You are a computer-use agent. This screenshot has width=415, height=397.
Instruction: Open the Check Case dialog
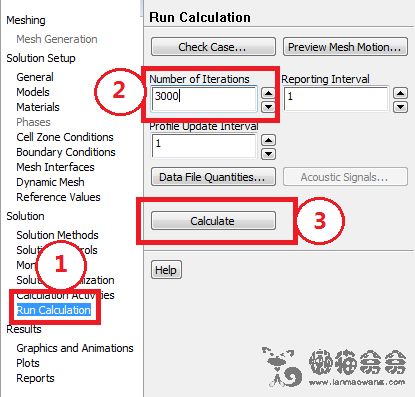(x=213, y=47)
